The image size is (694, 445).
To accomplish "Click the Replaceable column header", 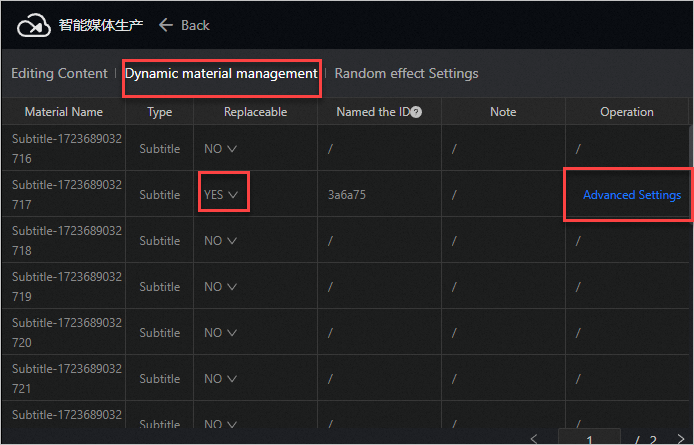I will coord(255,112).
